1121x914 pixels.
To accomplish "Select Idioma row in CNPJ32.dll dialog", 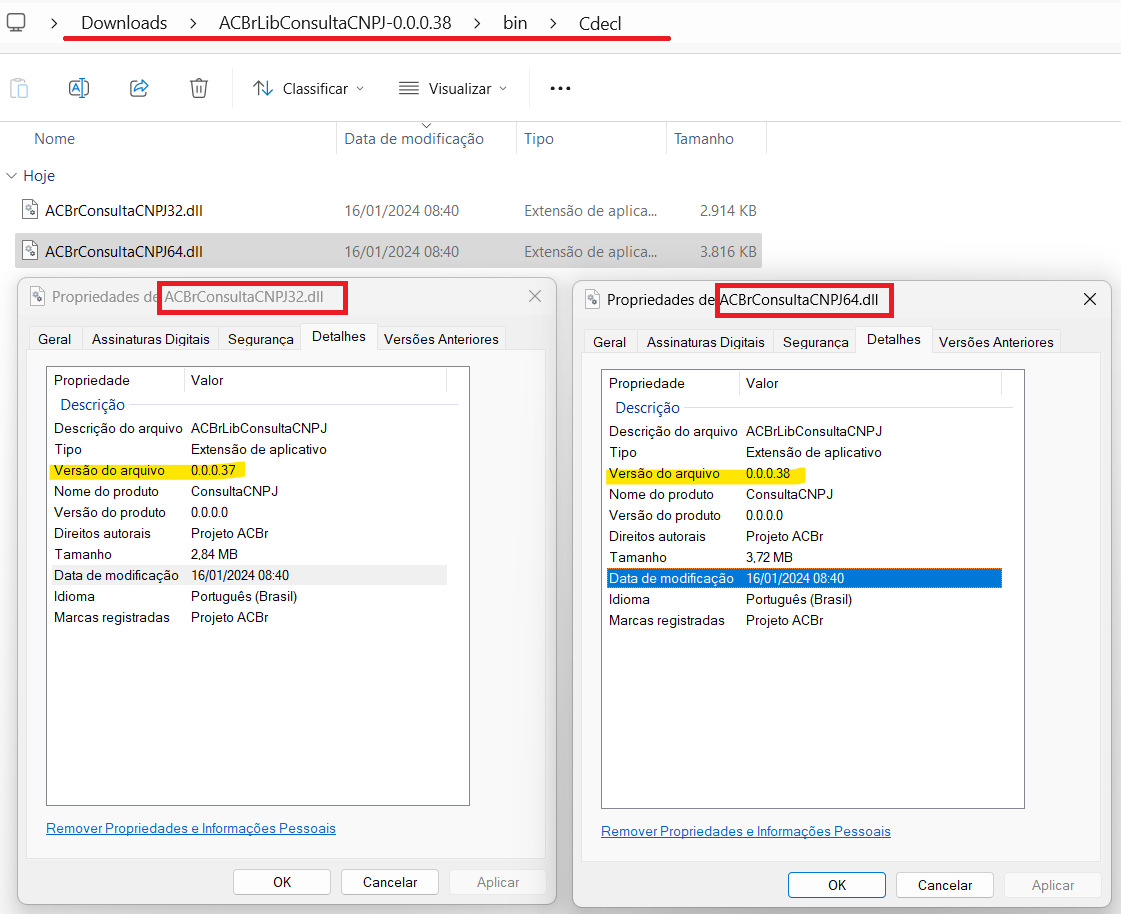I will click(250, 596).
